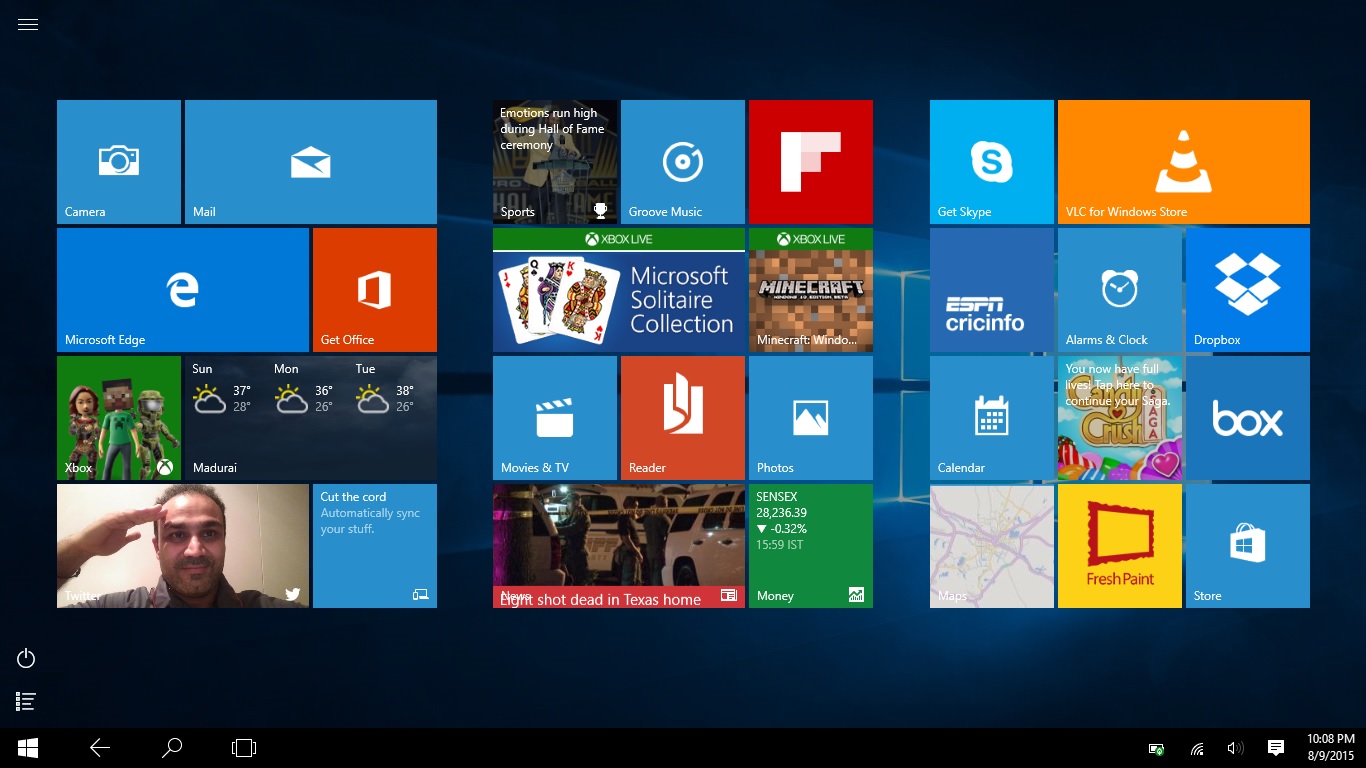Open the Dropbox tile
The height and width of the screenshot is (768, 1366).
pos(1248,290)
